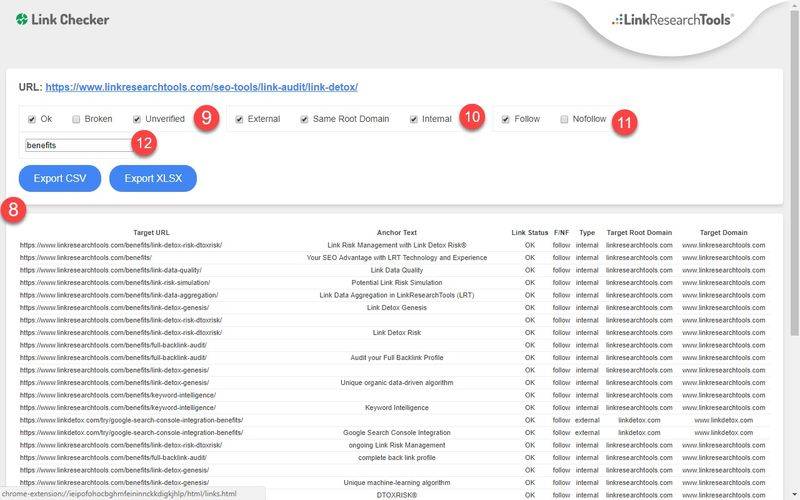Click the 'www.linkdetox.com' target domain in the 'Google Search Console Integration' row
Viewport: 800px width, 500px height.
click(723, 433)
